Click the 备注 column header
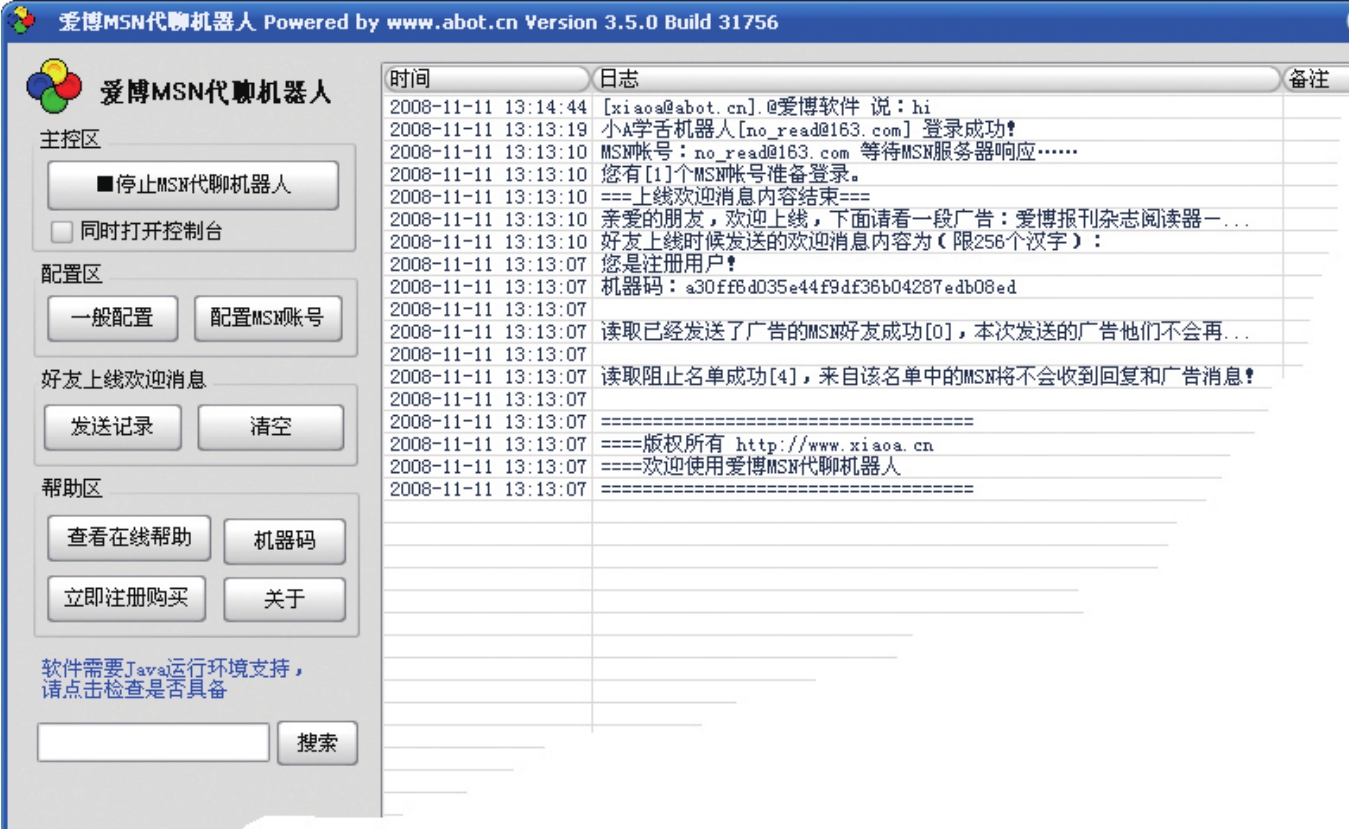 (1315, 79)
